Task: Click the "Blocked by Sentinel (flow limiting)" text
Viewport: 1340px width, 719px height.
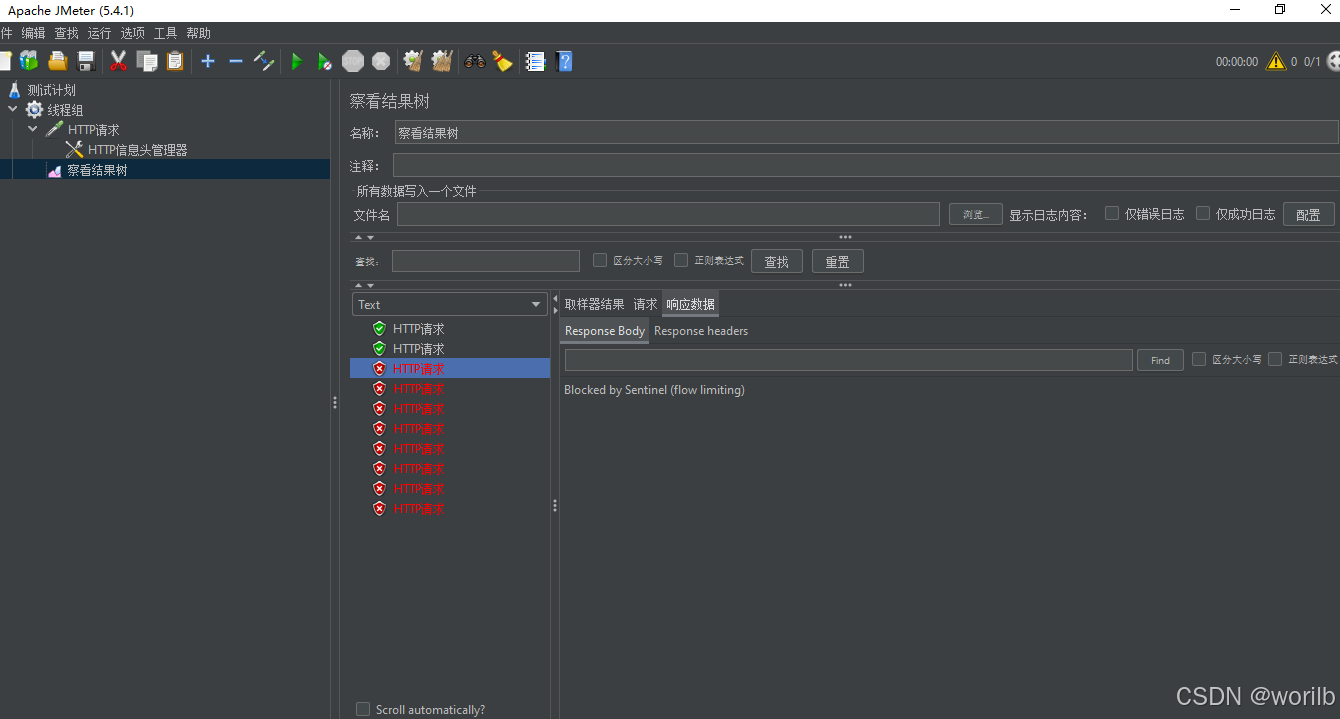Action: coord(654,390)
